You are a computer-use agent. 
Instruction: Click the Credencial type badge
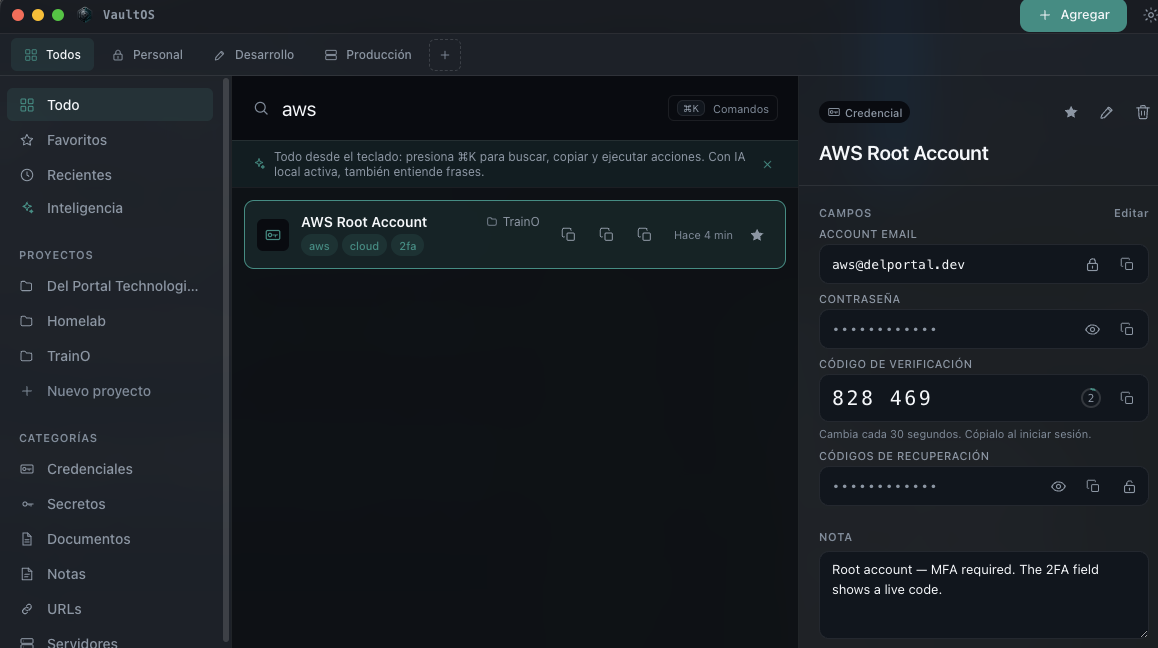864,112
